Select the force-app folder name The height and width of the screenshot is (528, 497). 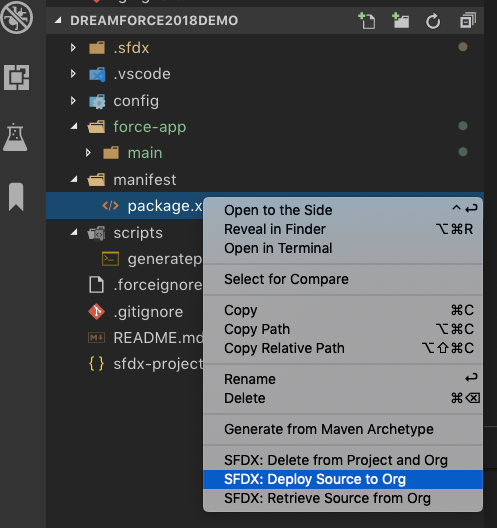point(150,127)
